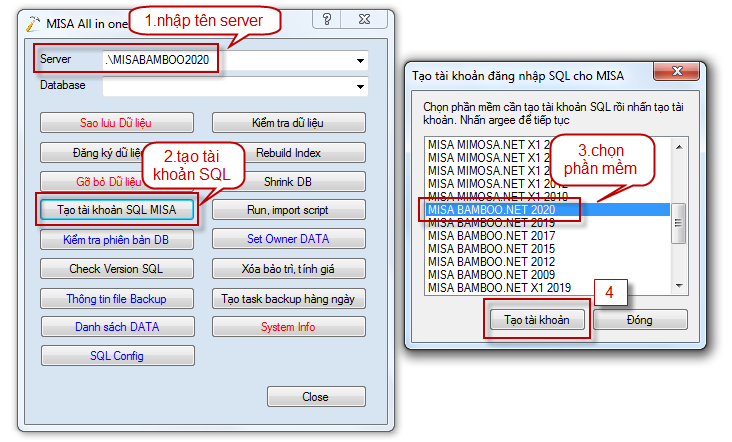Viewport: 732px width, 442px height.
Task: Expand the Database dropdown list
Action: 360,87
